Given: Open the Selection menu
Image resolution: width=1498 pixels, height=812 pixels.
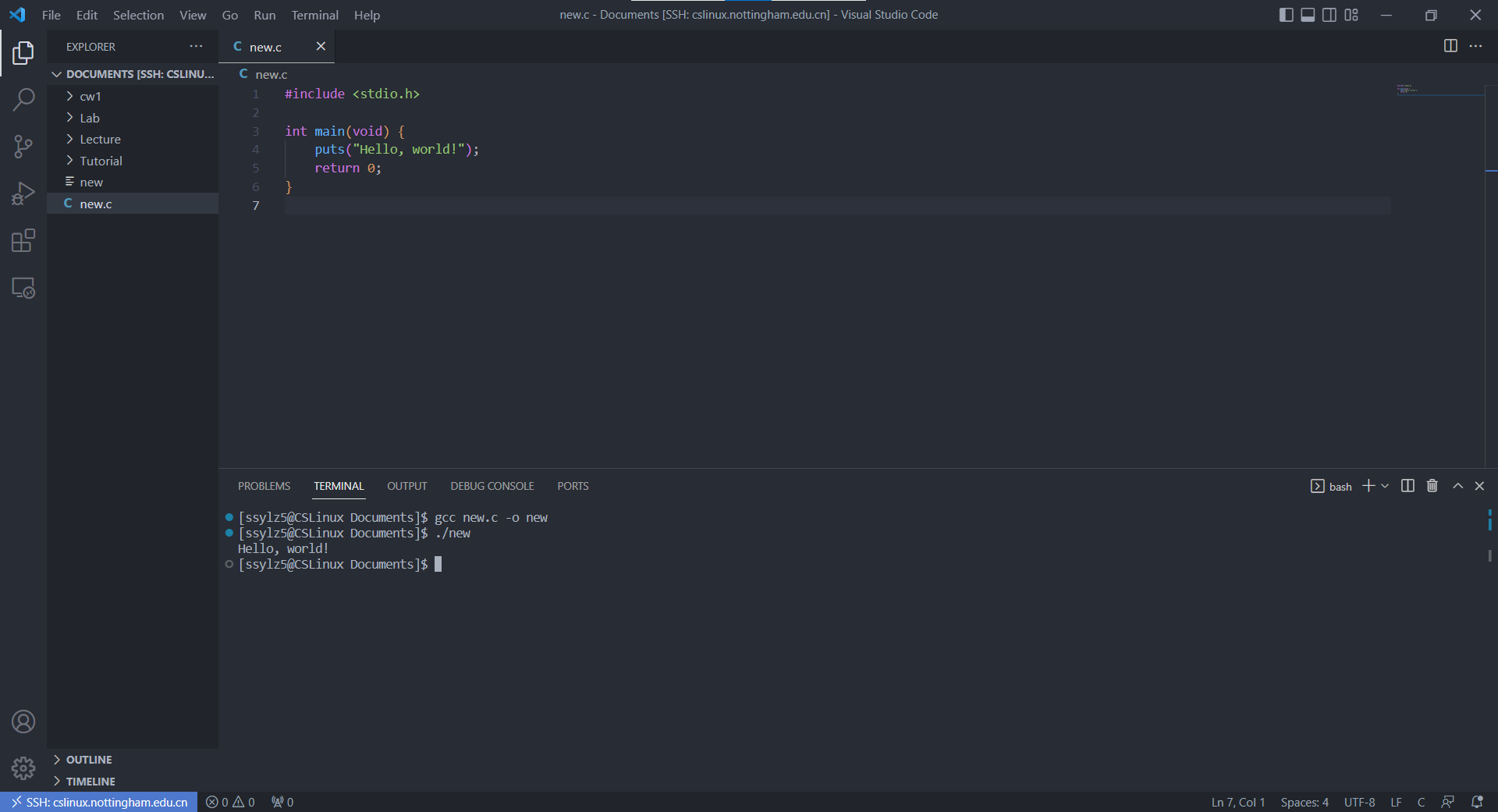Looking at the screenshot, I should pyautogui.click(x=138, y=15).
